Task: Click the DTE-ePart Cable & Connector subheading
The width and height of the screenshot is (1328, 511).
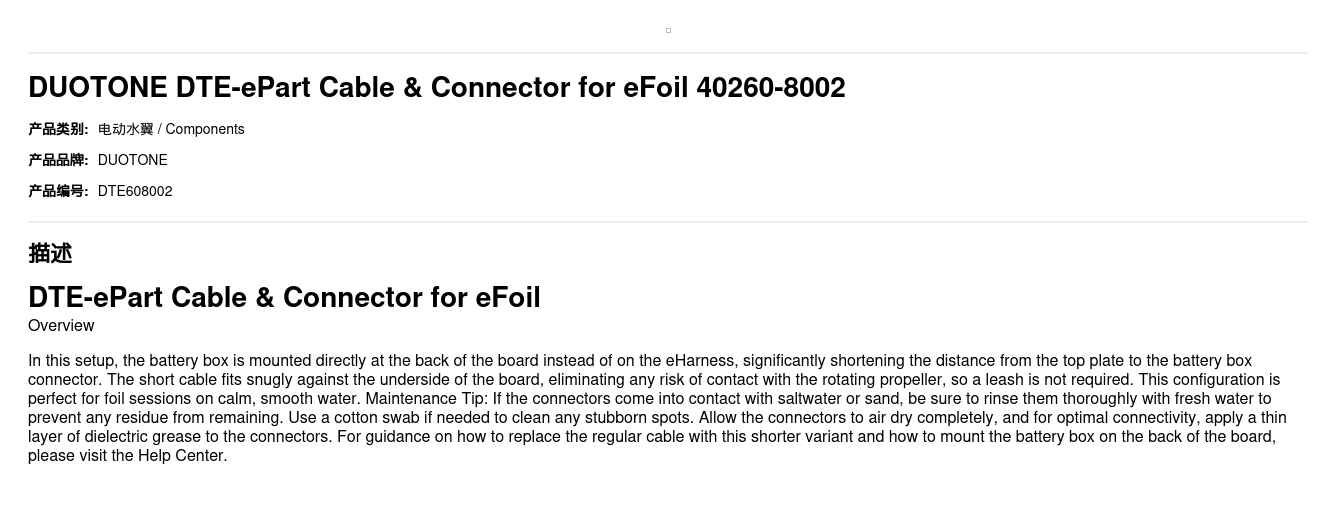Action: pyautogui.click(x=284, y=297)
